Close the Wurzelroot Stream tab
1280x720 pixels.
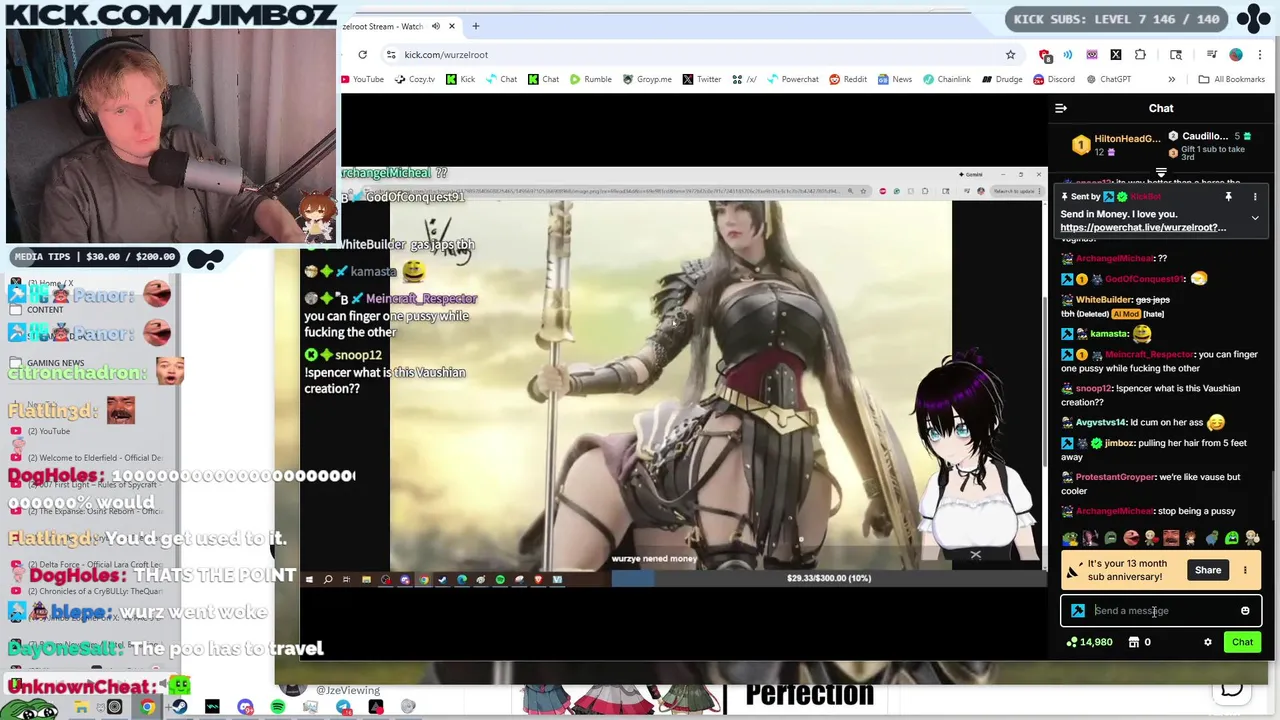coord(452,26)
